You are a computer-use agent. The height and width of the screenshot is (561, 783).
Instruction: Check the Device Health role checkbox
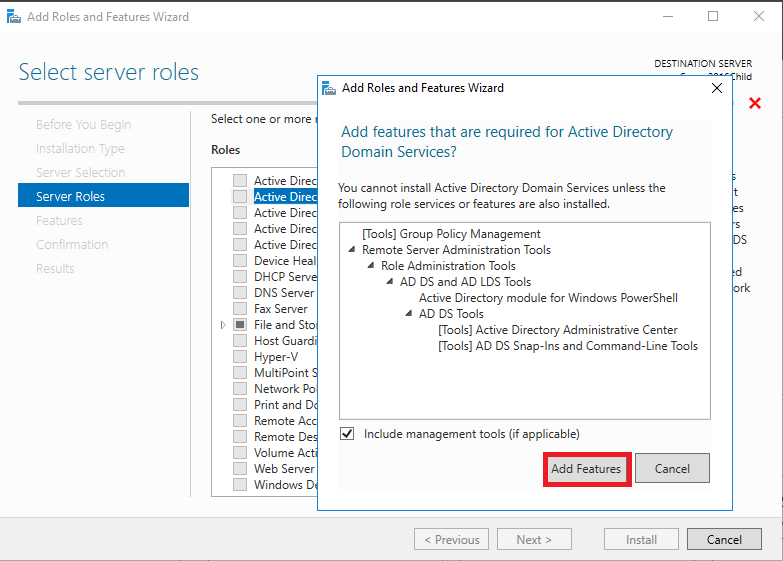[x=240, y=261]
